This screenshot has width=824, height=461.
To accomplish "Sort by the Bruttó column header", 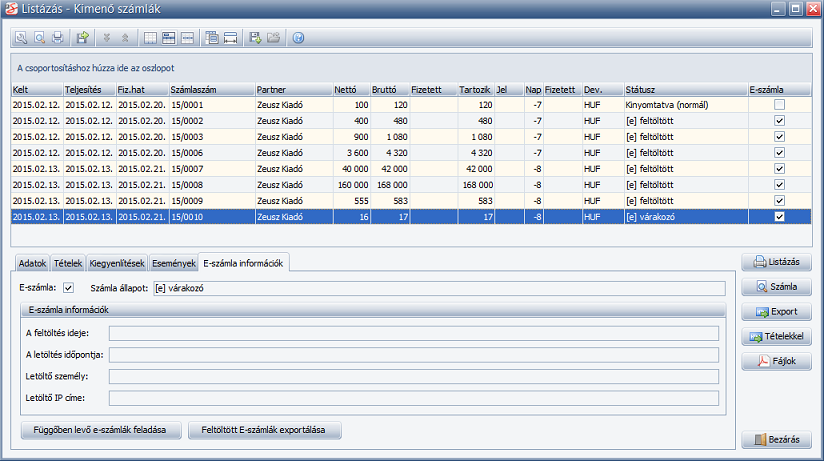I will point(390,90).
